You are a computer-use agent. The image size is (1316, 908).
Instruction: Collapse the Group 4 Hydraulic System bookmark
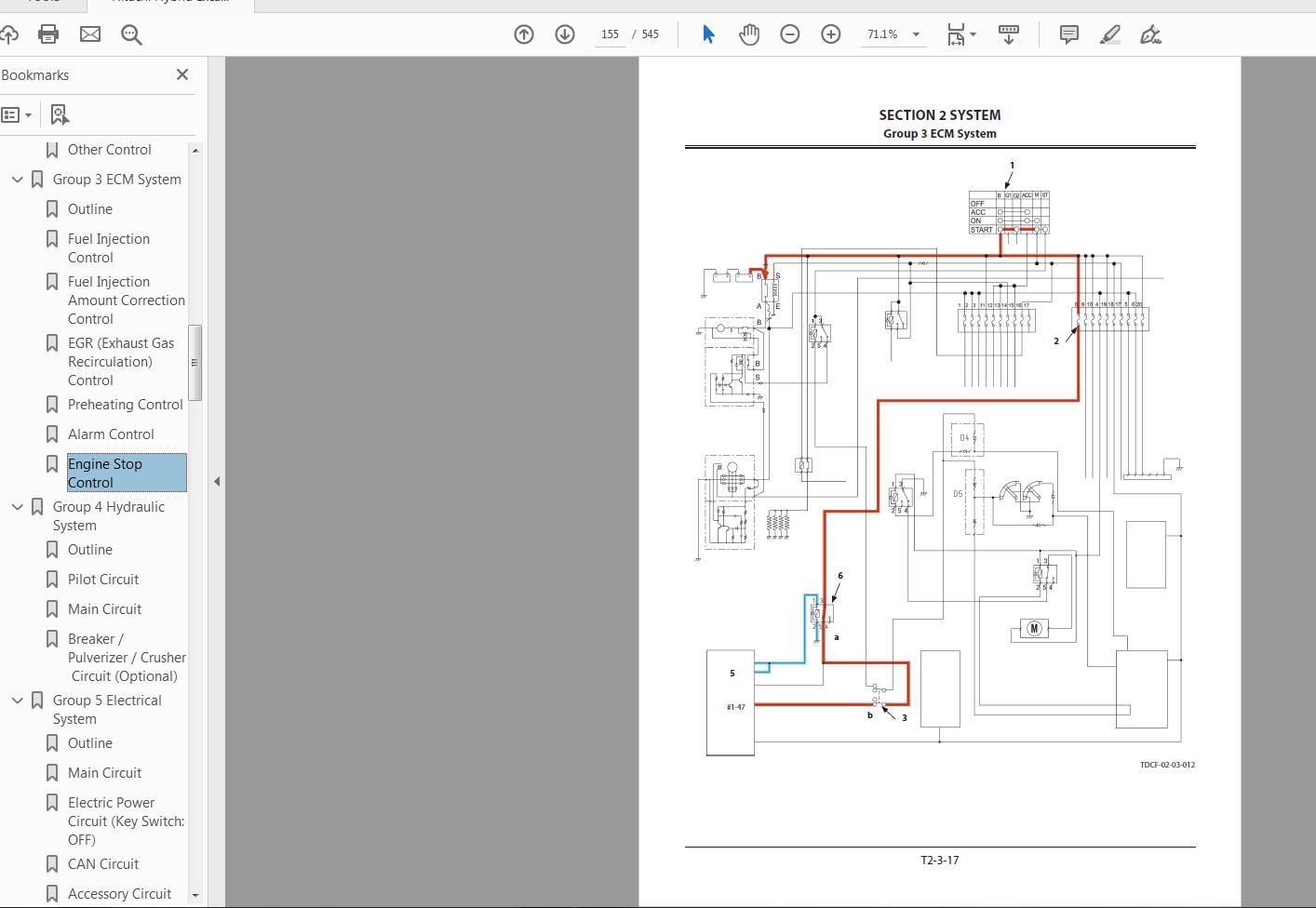(17, 506)
